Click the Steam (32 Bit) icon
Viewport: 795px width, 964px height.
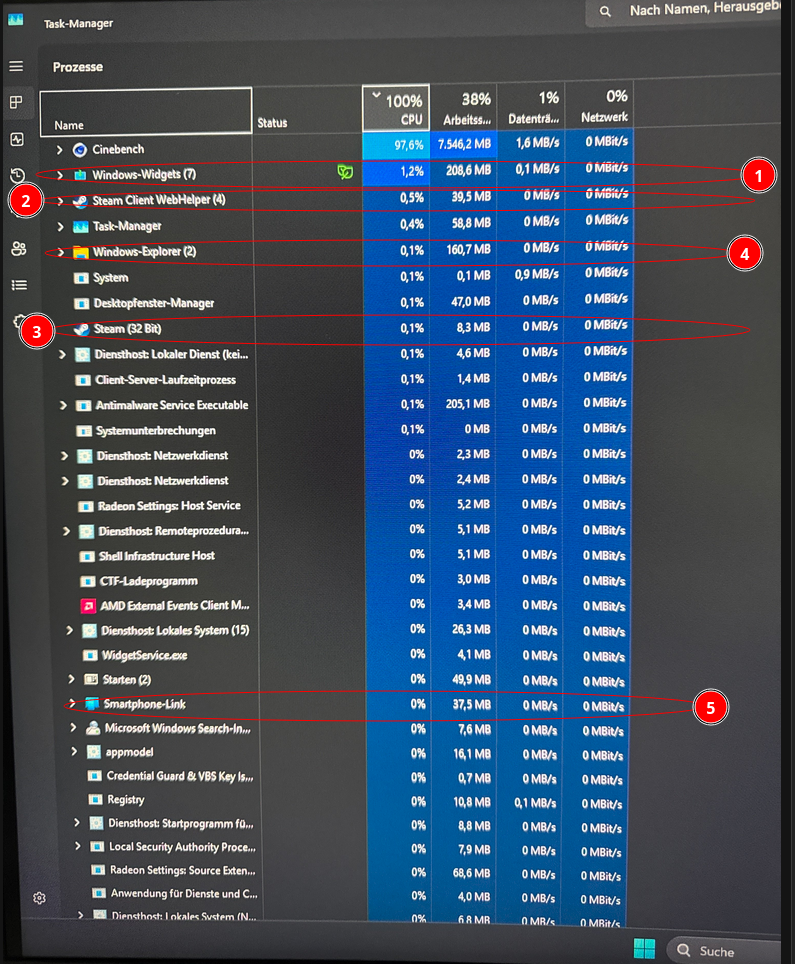coord(81,329)
